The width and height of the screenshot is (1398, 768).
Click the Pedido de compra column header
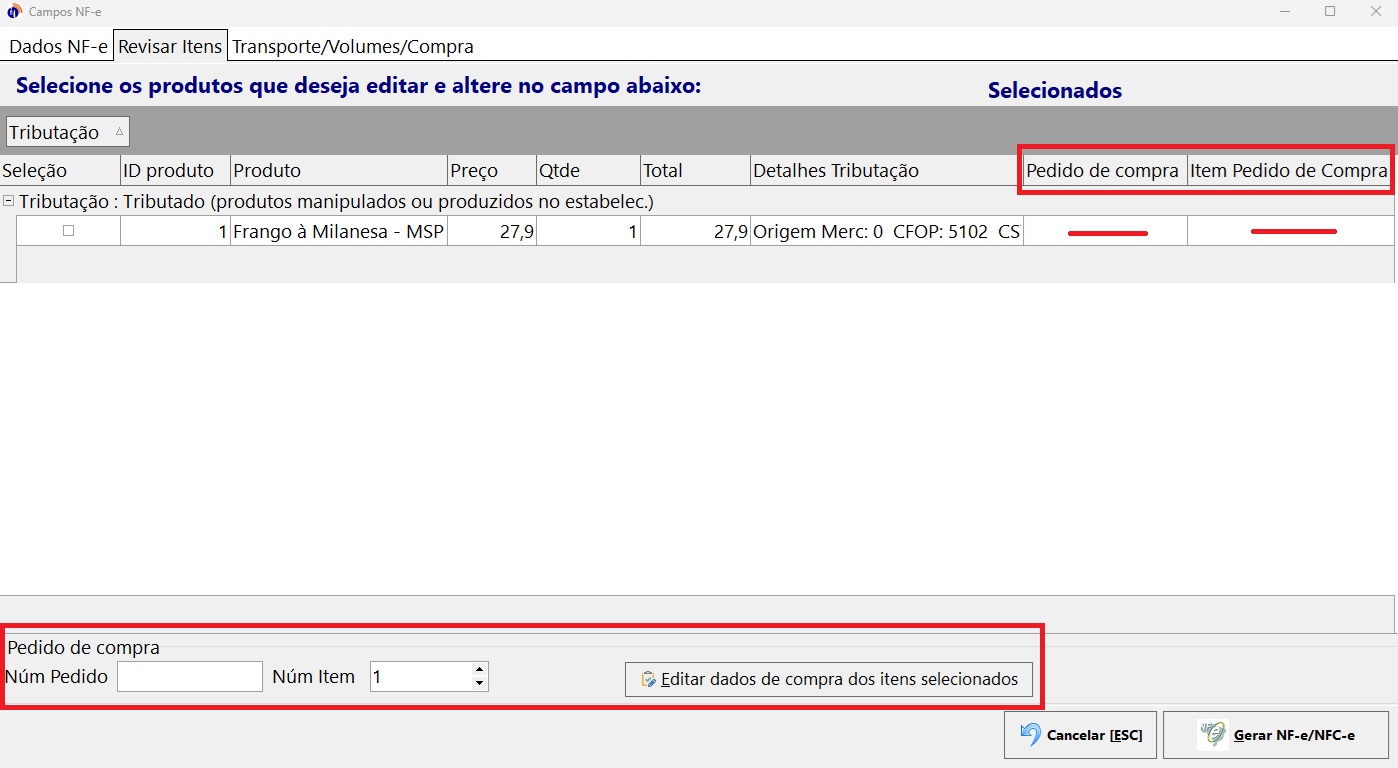tap(1103, 171)
